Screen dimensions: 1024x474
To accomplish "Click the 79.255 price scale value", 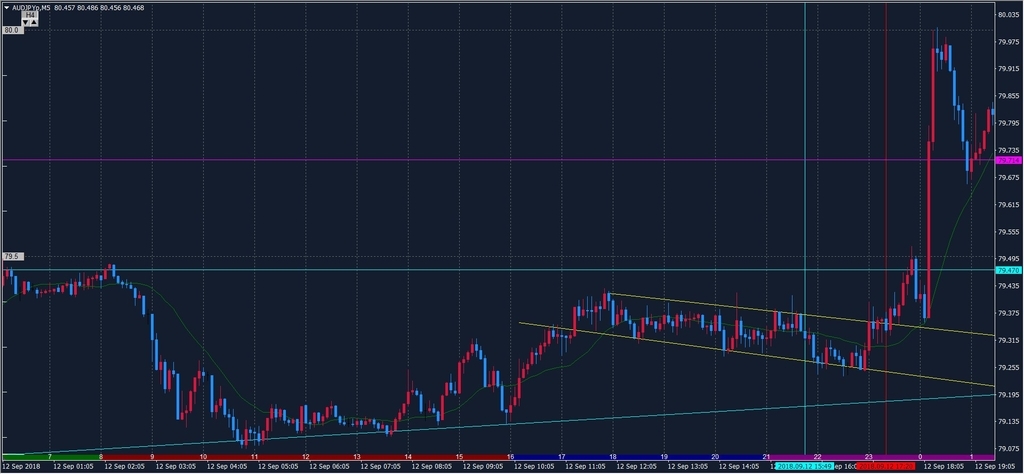I will click(1010, 367).
